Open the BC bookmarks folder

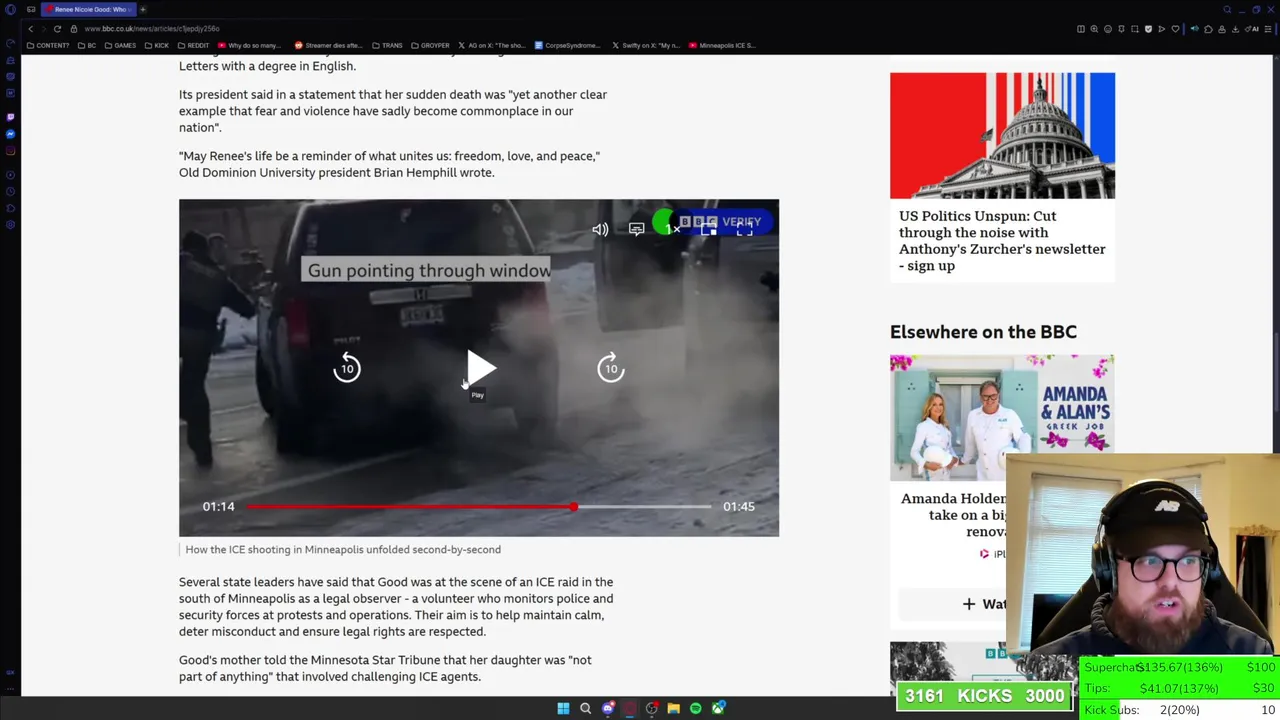point(87,46)
